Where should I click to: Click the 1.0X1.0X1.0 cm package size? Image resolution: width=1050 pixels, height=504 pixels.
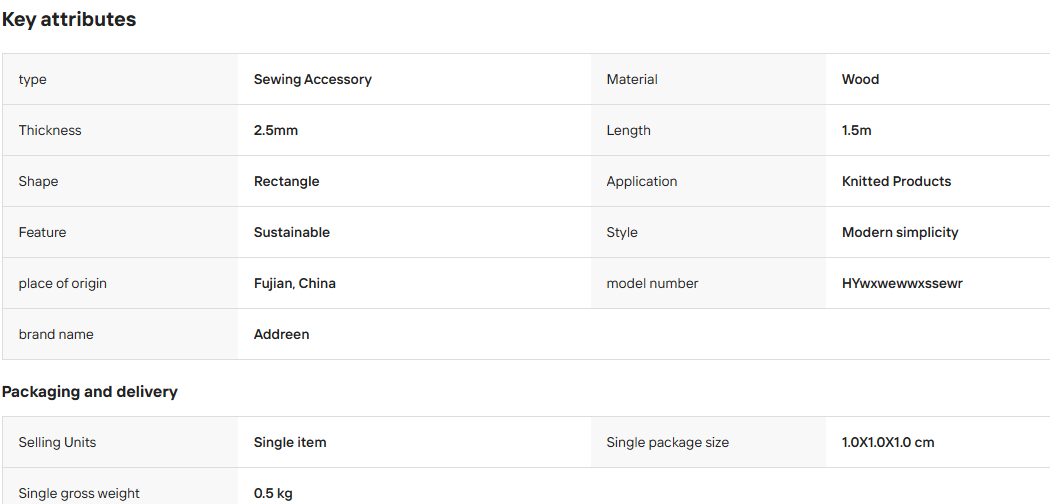click(x=888, y=442)
